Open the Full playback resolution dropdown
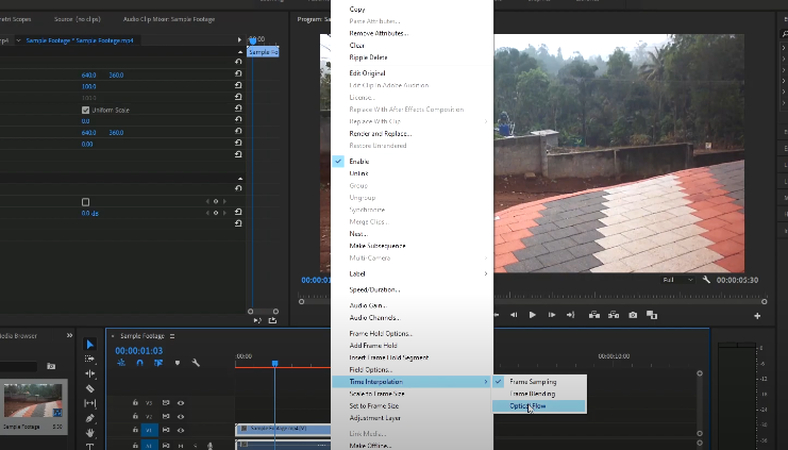The height and width of the screenshot is (450, 788). (x=677, y=280)
